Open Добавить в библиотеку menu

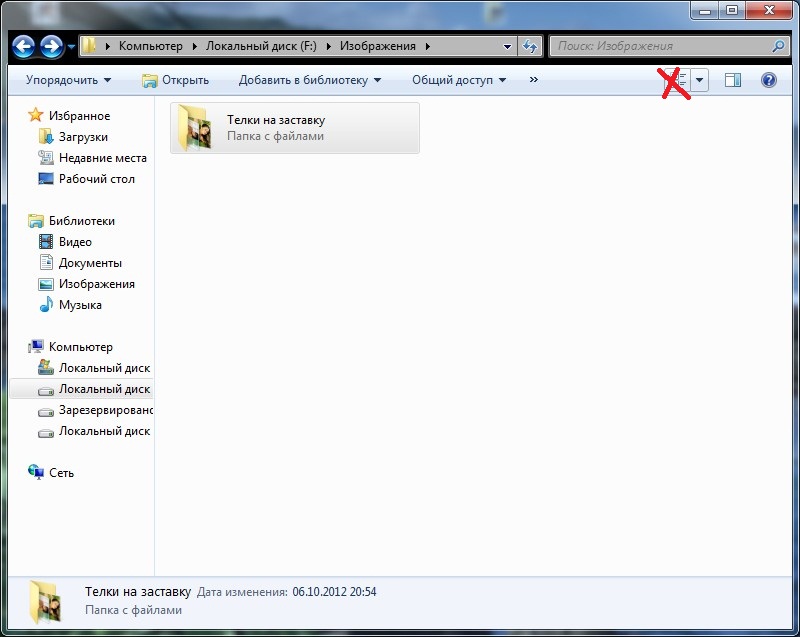pos(310,80)
